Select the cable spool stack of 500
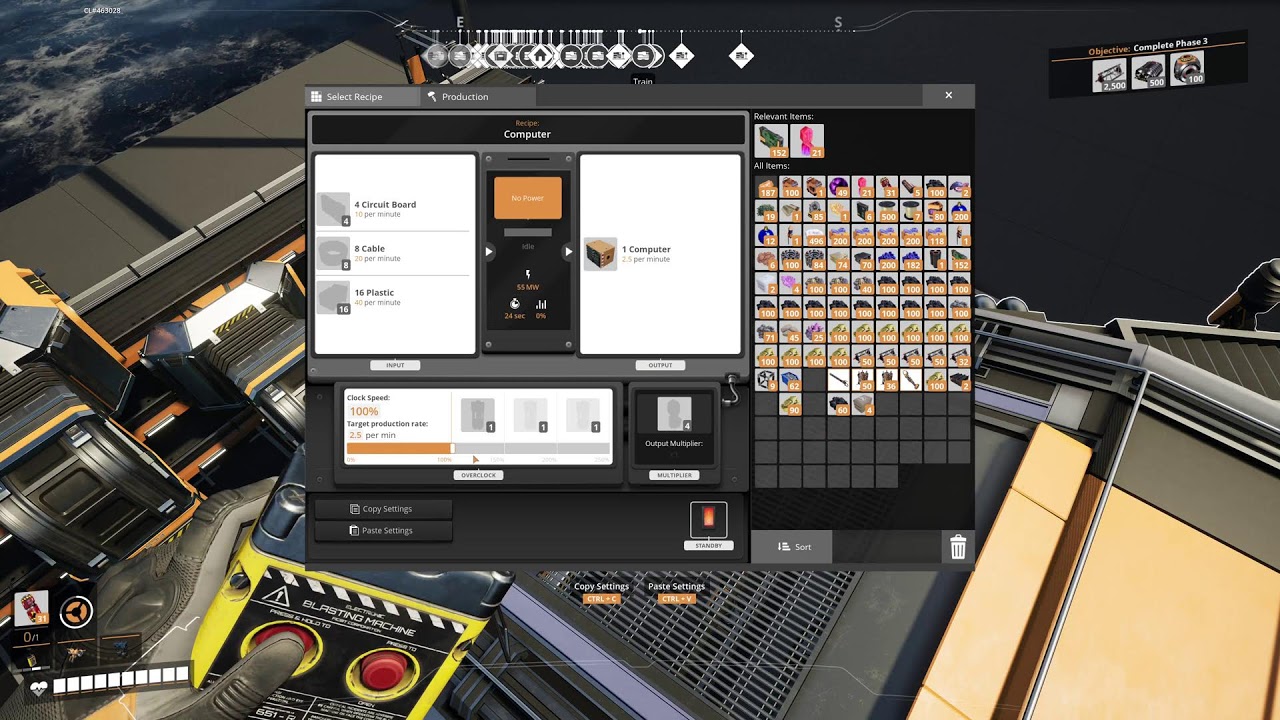The height and width of the screenshot is (720, 1280). pos(888,212)
